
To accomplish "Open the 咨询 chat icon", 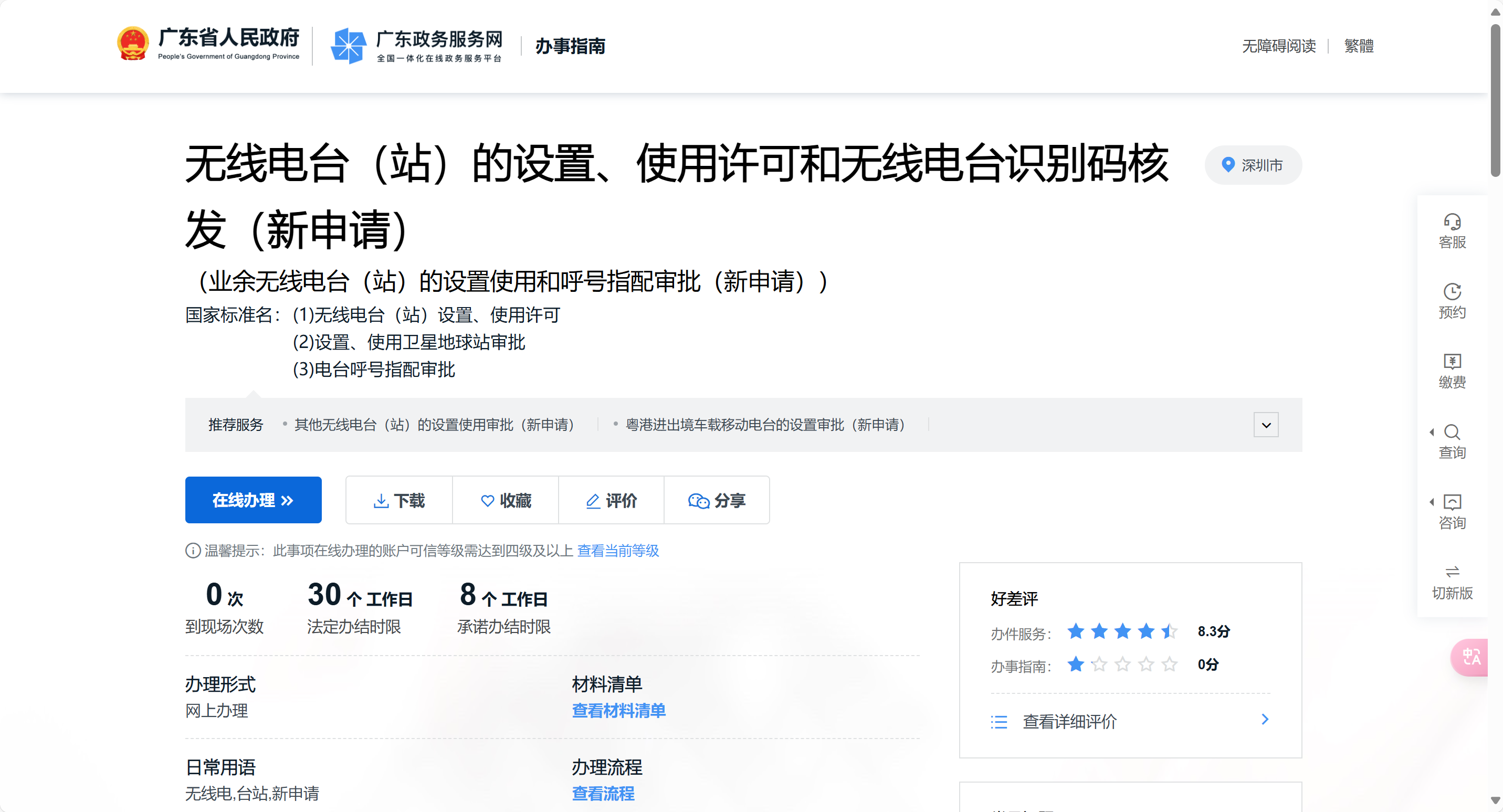I will tap(1452, 502).
